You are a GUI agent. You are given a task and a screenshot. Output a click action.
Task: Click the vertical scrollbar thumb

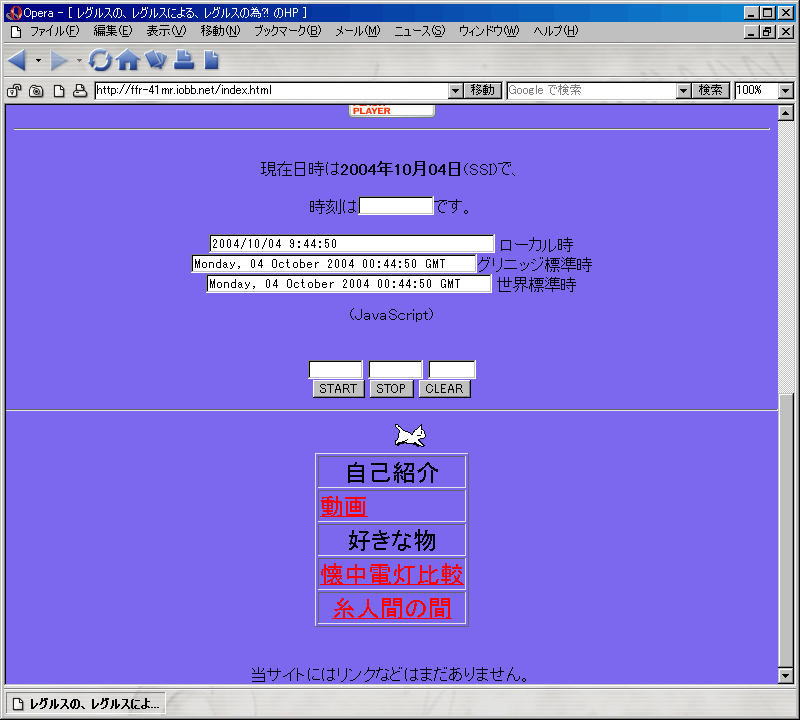coord(786,531)
